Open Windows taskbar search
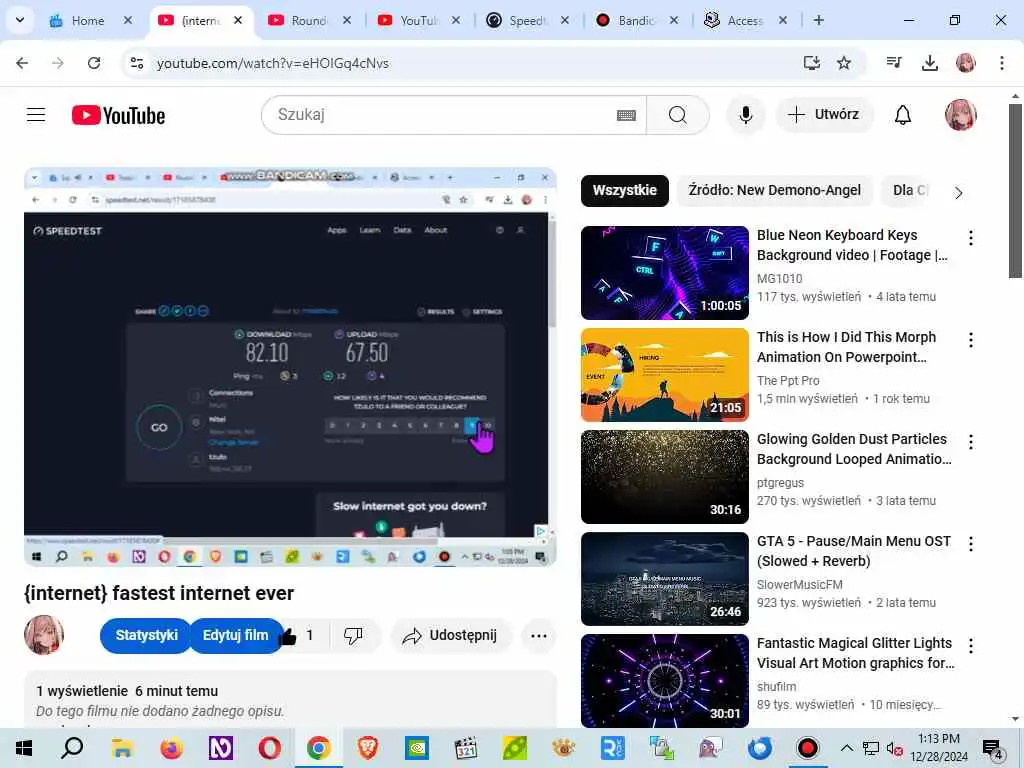Image resolution: width=1024 pixels, height=768 pixels. (x=72, y=748)
